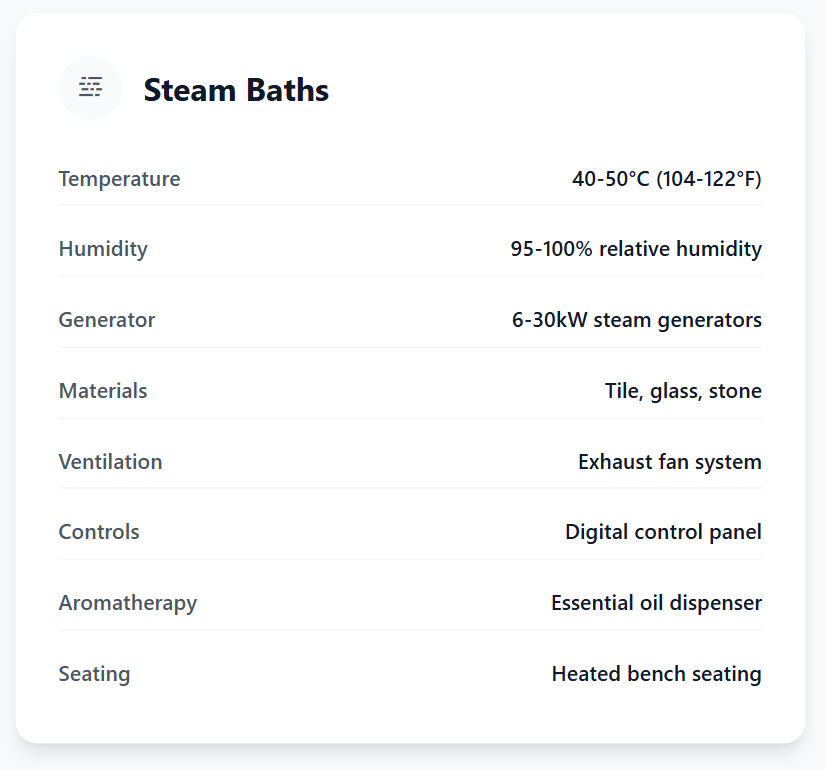
Task: Click the 104-122°F Fahrenheit range in parentheses
Action: 709,179
